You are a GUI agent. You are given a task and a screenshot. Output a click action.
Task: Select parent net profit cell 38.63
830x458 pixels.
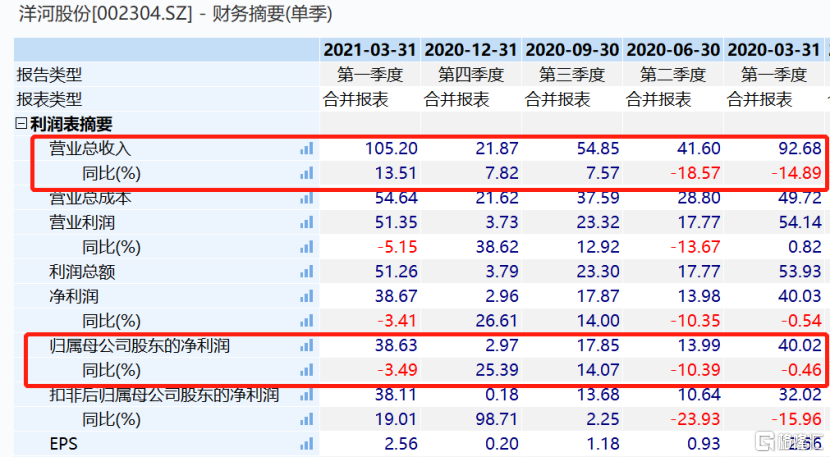[396, 346]
